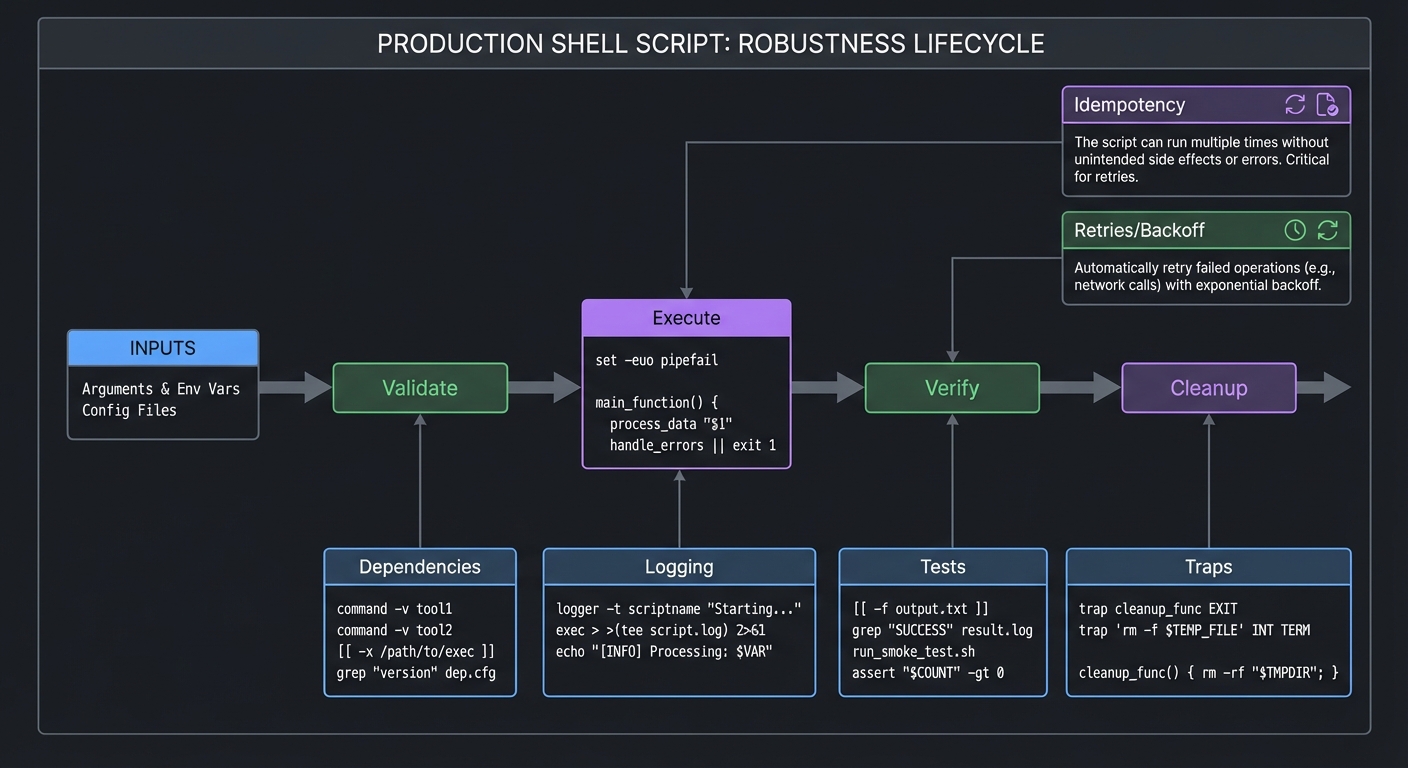Click the Logging panel title

[679, 566]
